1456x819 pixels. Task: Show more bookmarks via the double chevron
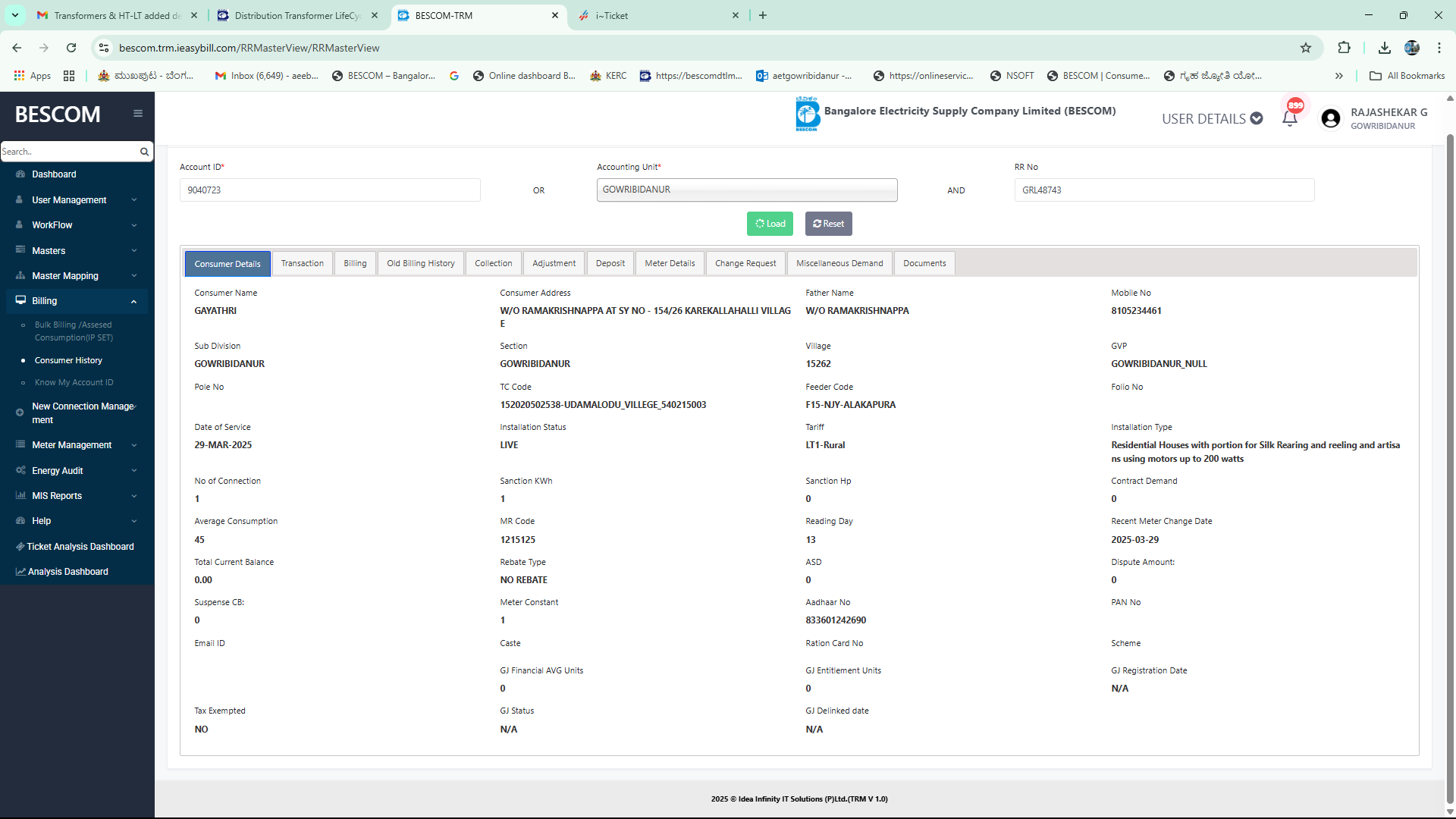1339,76
